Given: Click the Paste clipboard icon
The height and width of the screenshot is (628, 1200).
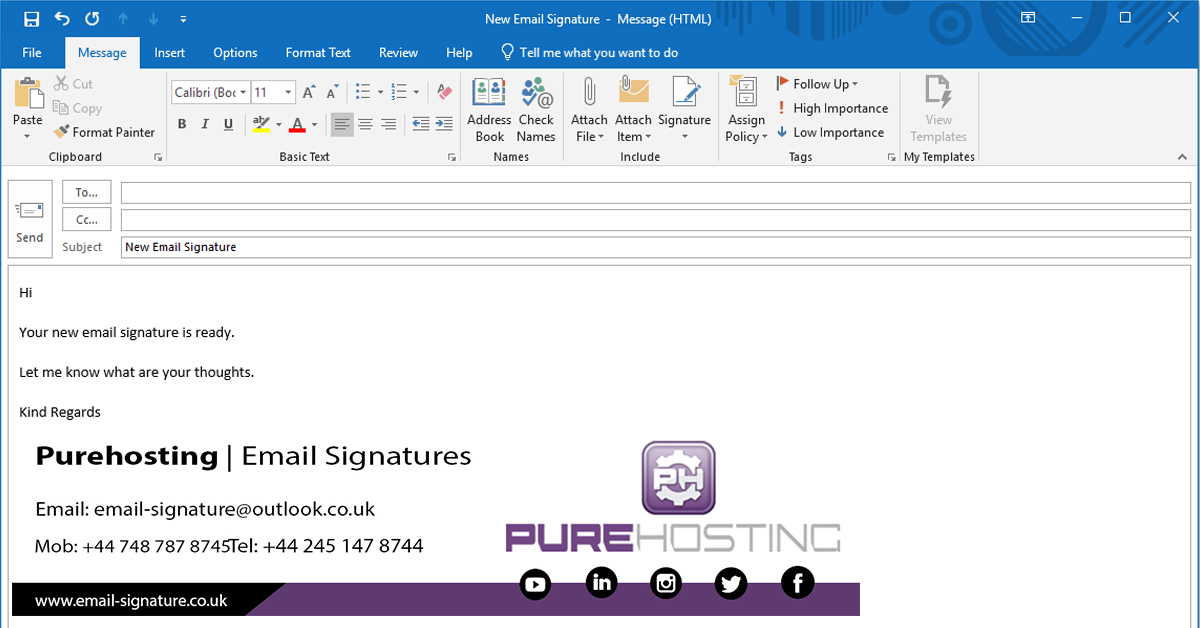Looking at the screenshot, I should (28, 92).
